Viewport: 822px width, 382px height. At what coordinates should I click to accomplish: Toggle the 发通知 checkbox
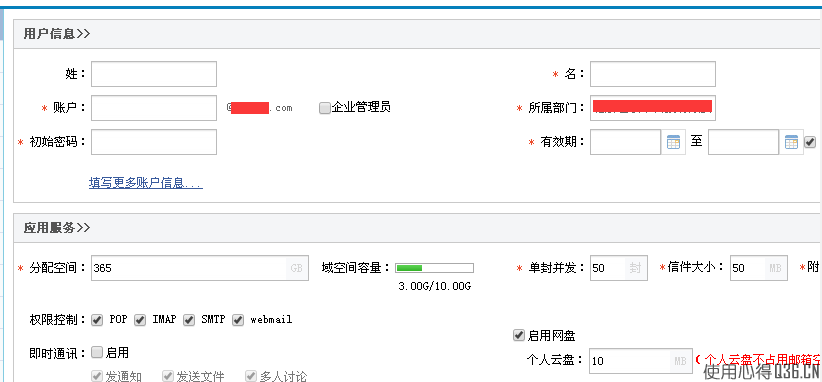(97, 376)
